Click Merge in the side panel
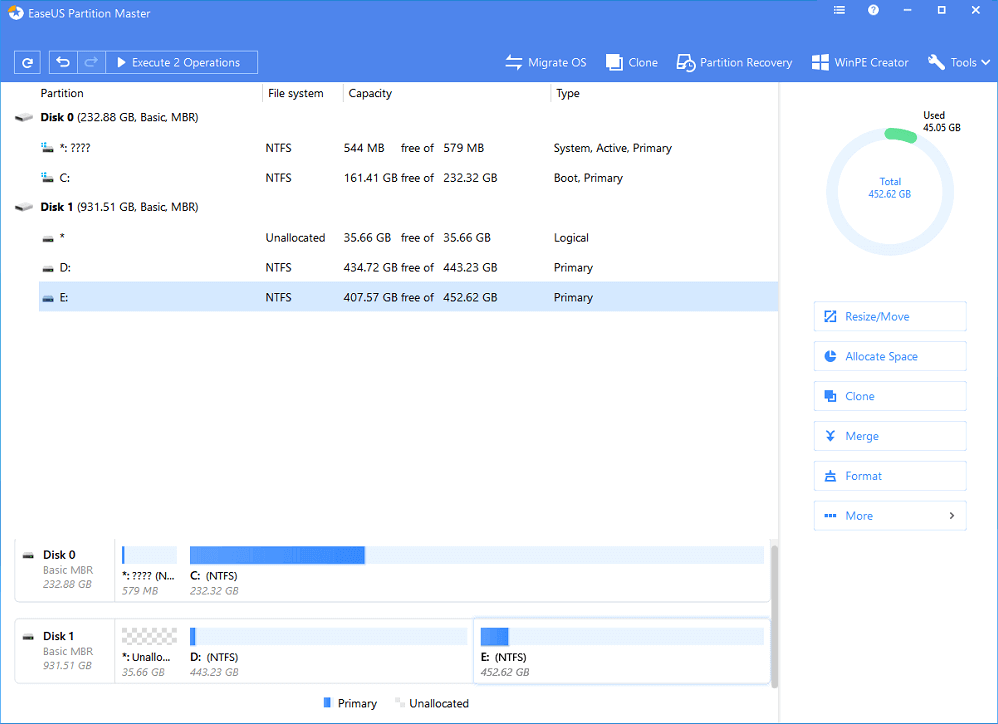 coord(890,437)
